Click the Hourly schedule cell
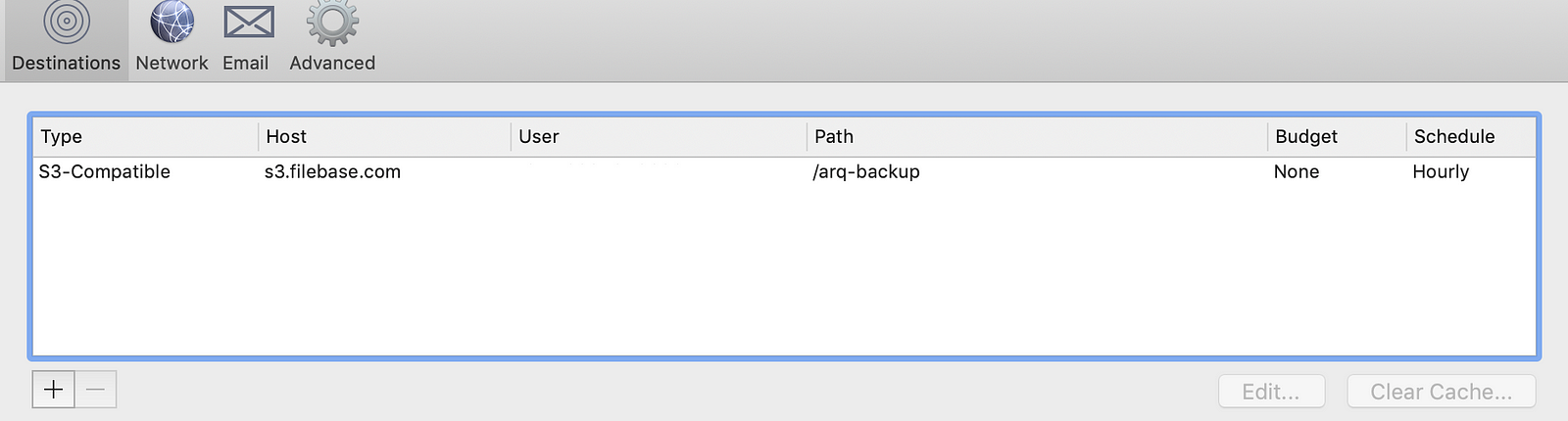Viewport: 1568px width, 421px height. pos(1441,172)
